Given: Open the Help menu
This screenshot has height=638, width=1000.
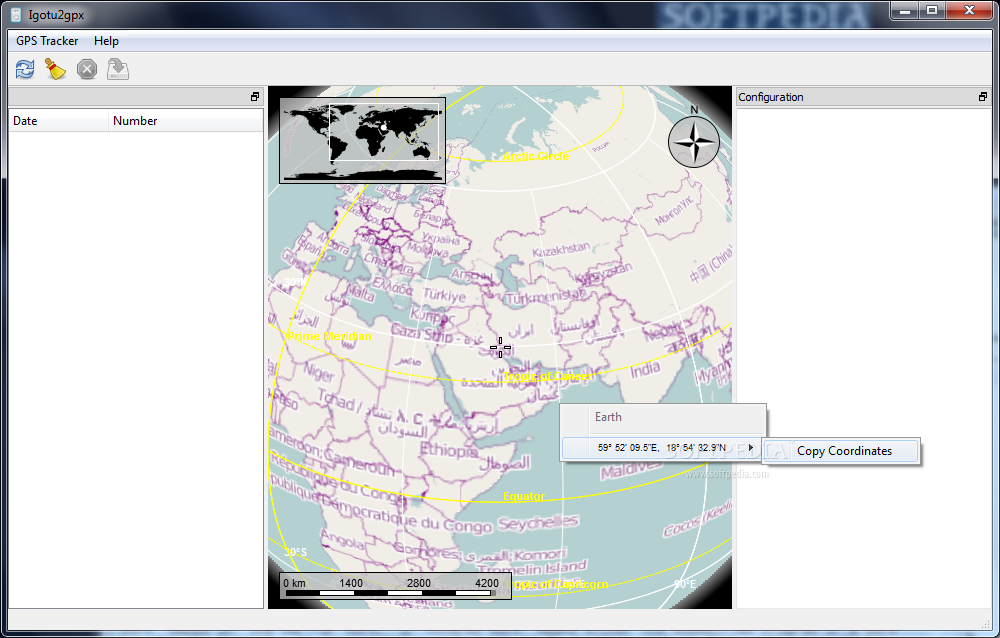Looking at the screenshot, I should coord(107,41).
